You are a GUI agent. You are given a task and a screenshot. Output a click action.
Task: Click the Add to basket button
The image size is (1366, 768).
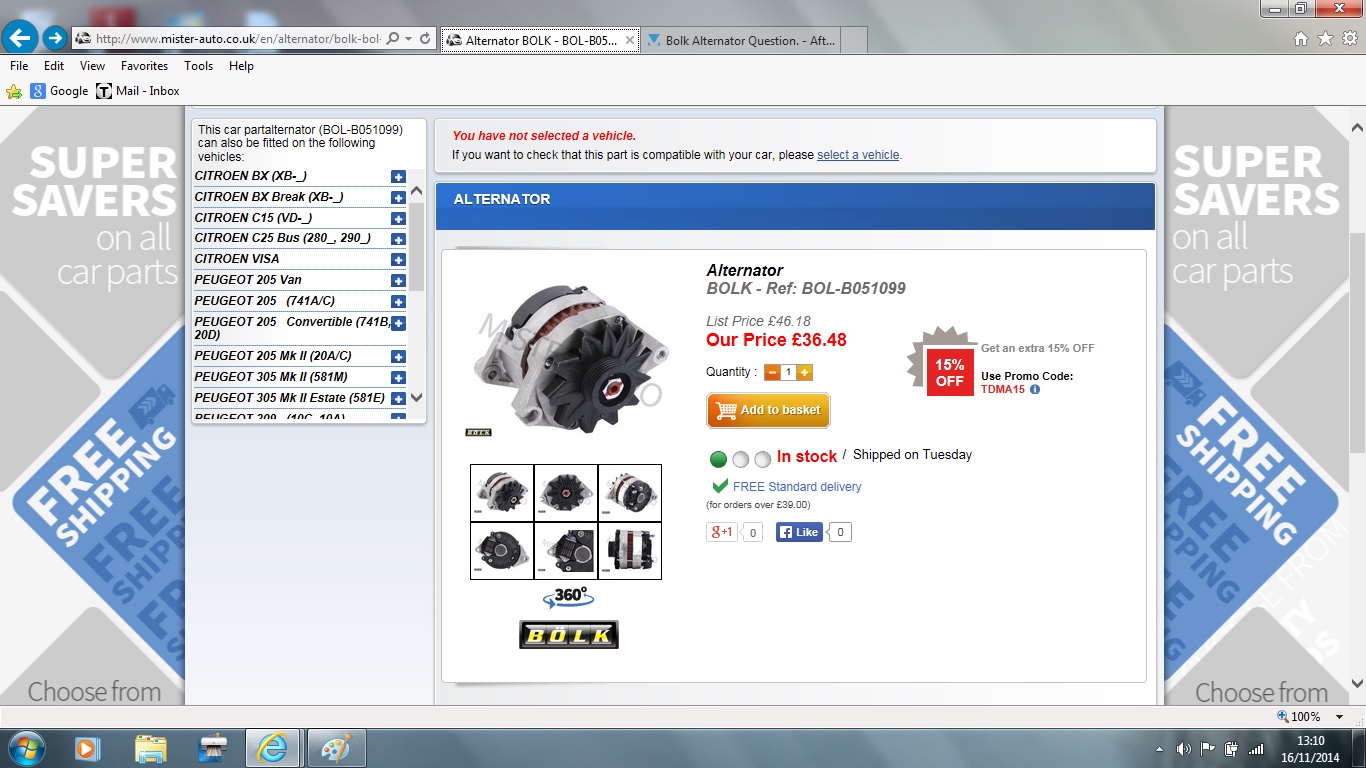(768, 410)
